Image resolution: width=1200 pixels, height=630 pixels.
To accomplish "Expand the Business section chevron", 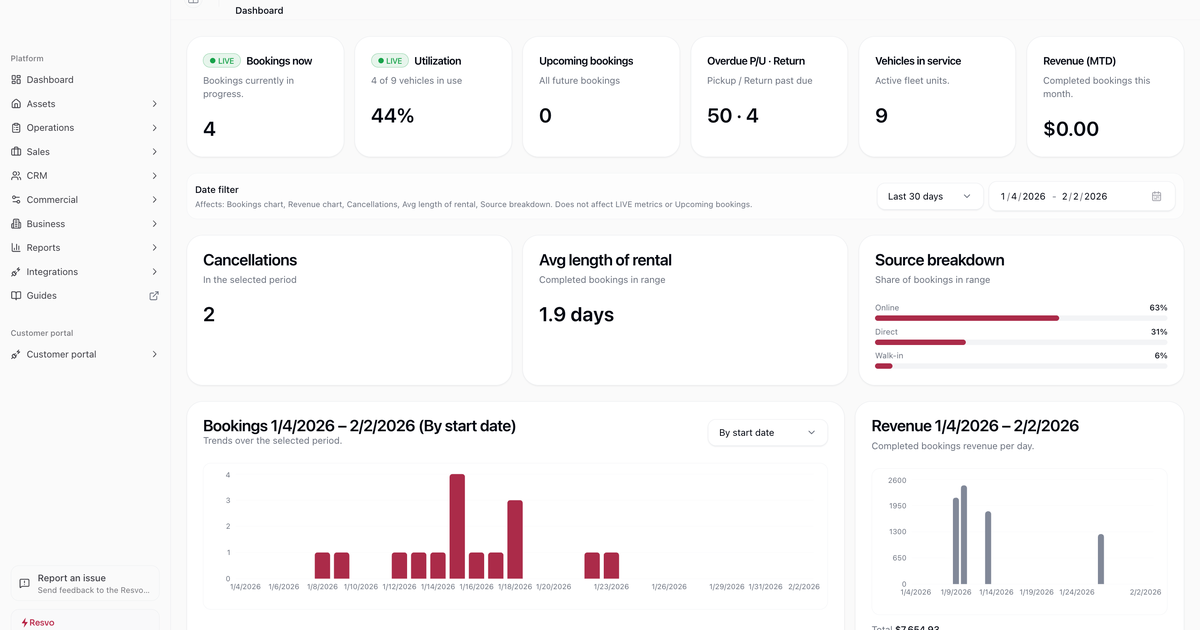I will 154,224.
